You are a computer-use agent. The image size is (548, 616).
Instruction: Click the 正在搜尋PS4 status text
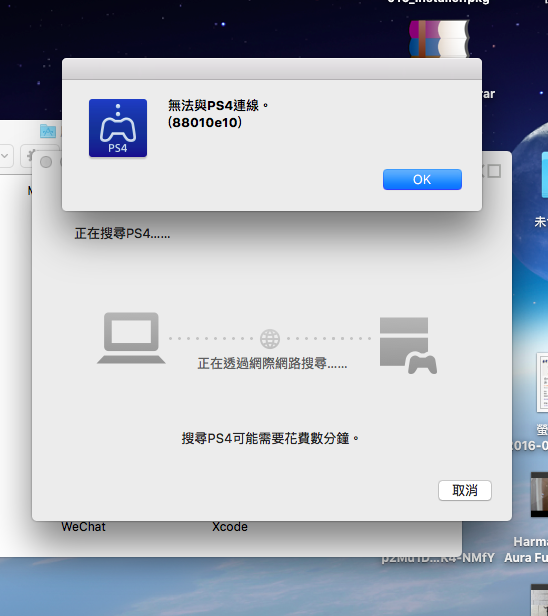tap(122, 234)
